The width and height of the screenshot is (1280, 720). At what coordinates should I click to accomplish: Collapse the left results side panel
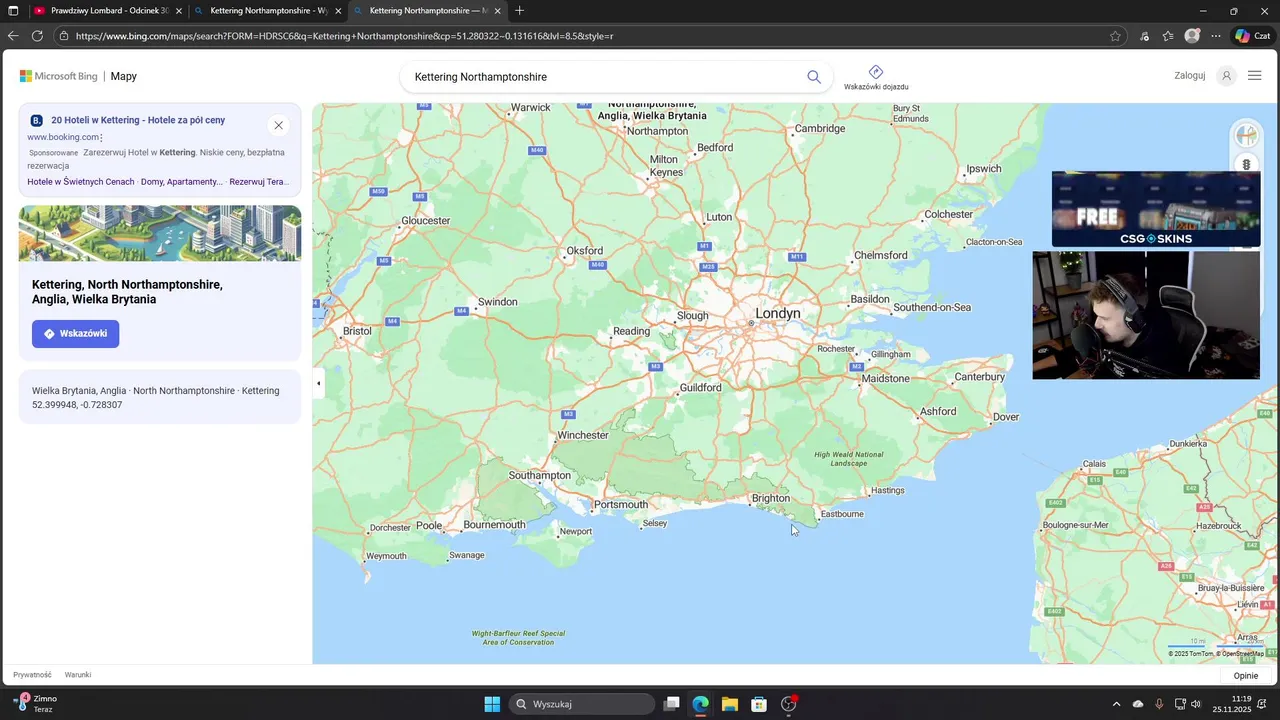coord(318,383)
